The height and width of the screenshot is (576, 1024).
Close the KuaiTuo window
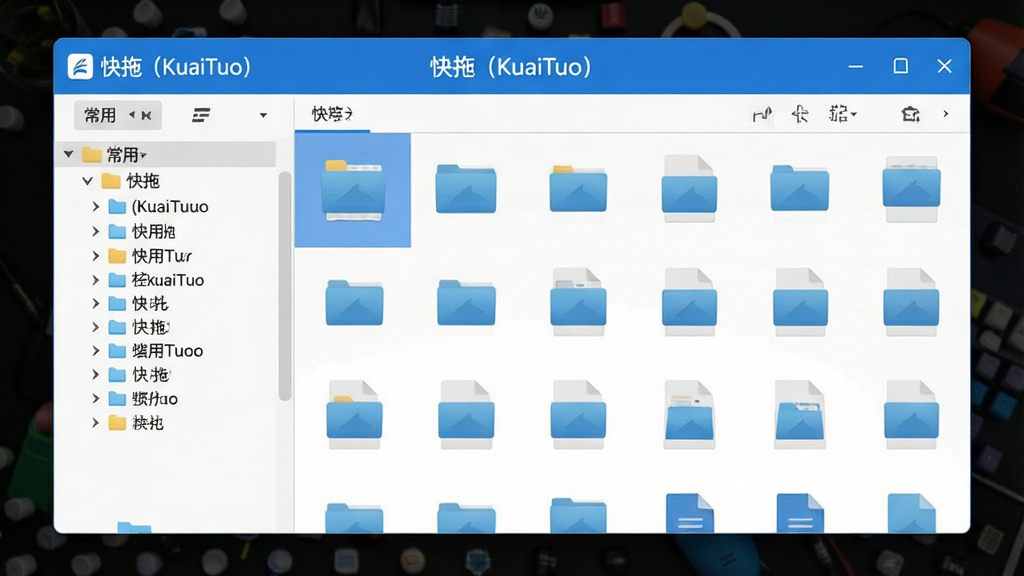944,66
